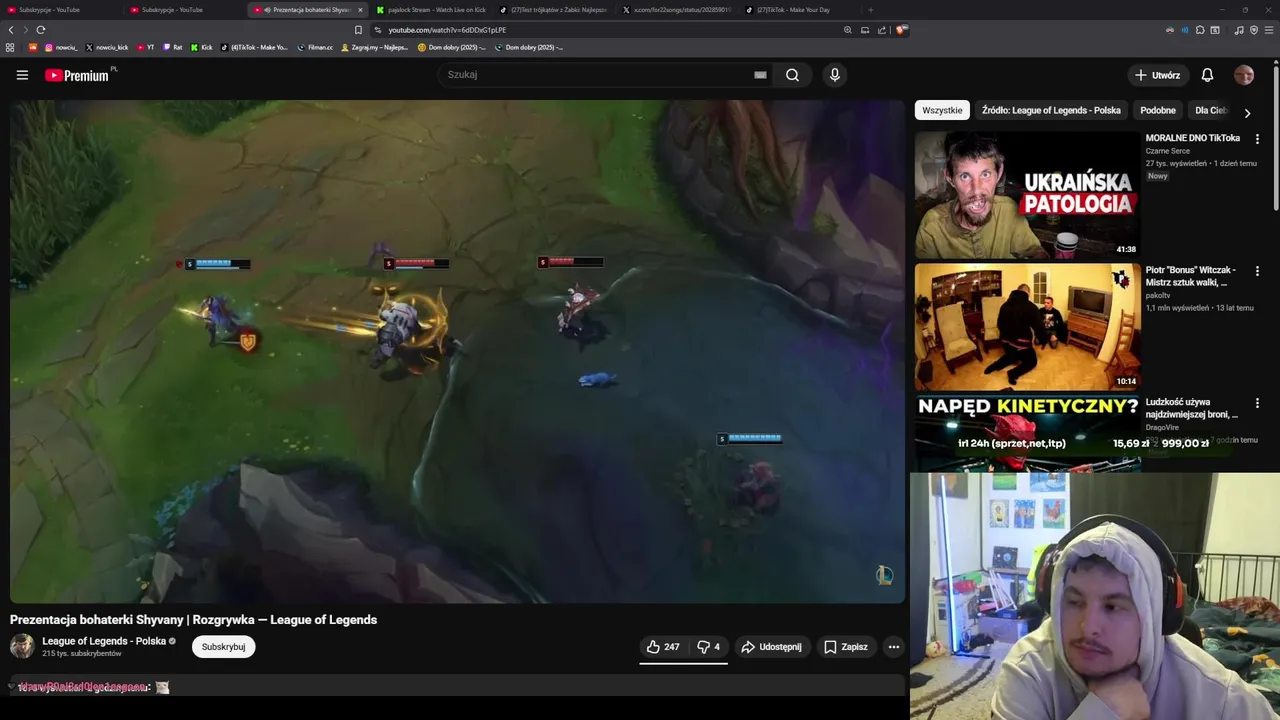Open the Brave Shields lion icon
1280x720 pixels.
(x=901, y=30)
